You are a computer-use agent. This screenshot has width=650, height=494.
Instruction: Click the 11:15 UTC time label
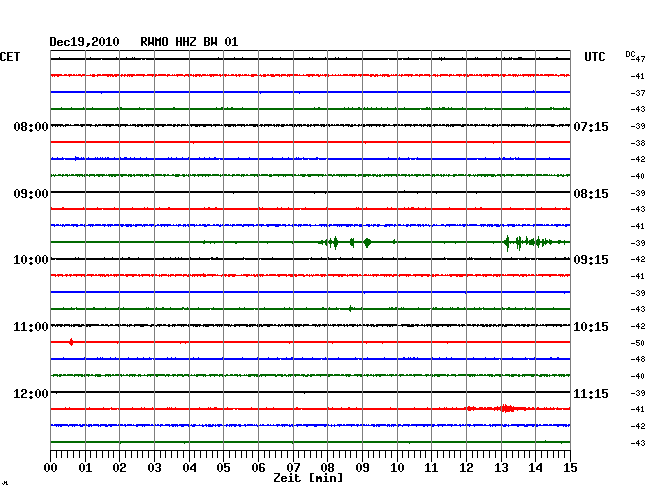[x=591, y=393]
